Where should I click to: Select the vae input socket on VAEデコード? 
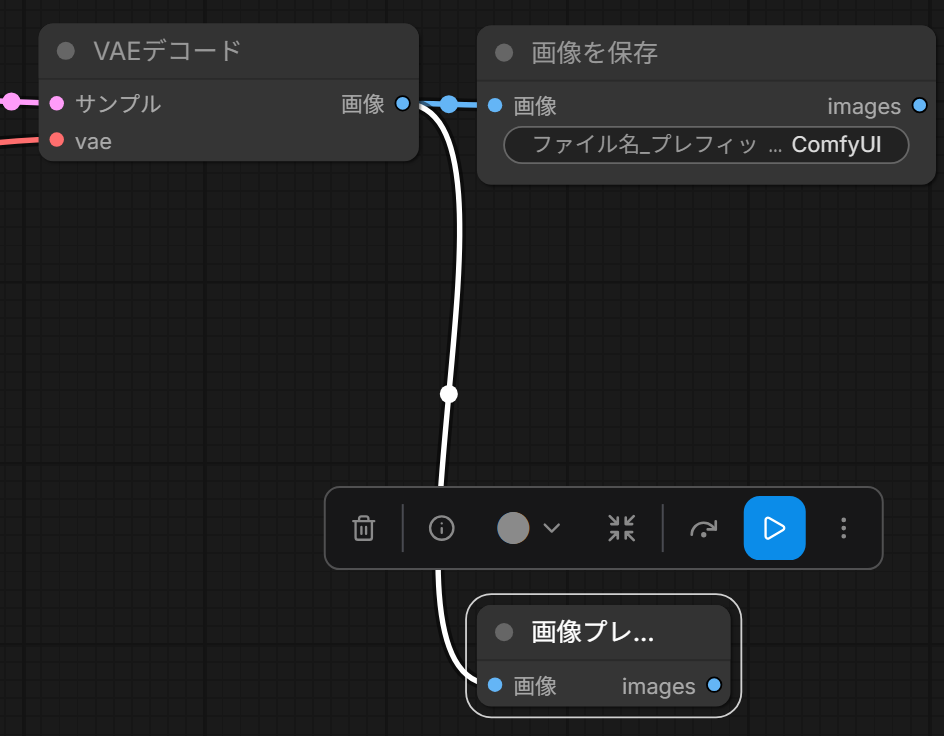click(x=57, y=140)
